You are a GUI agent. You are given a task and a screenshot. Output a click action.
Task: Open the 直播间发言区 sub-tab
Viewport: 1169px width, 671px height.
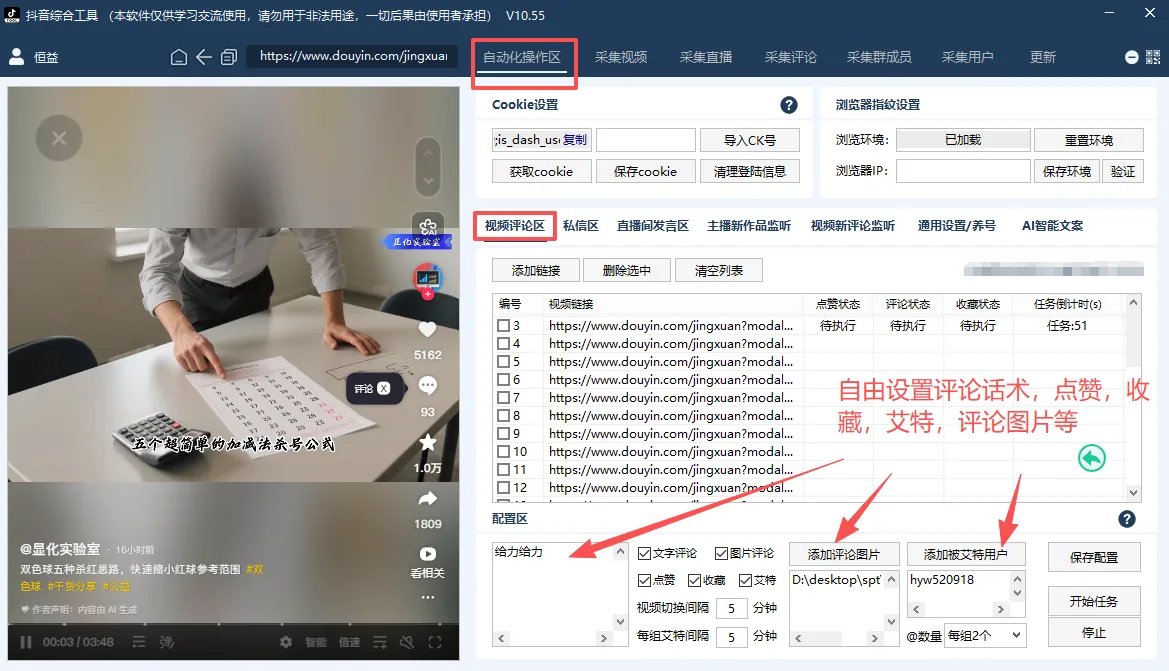(652, 226)
